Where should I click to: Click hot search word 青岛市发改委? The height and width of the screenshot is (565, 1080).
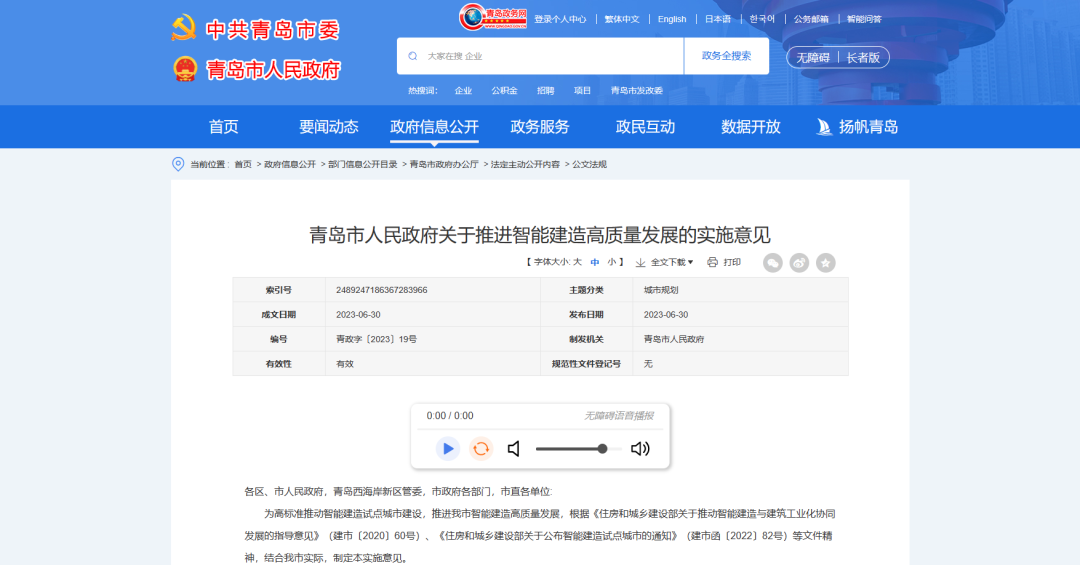point(637,90)
